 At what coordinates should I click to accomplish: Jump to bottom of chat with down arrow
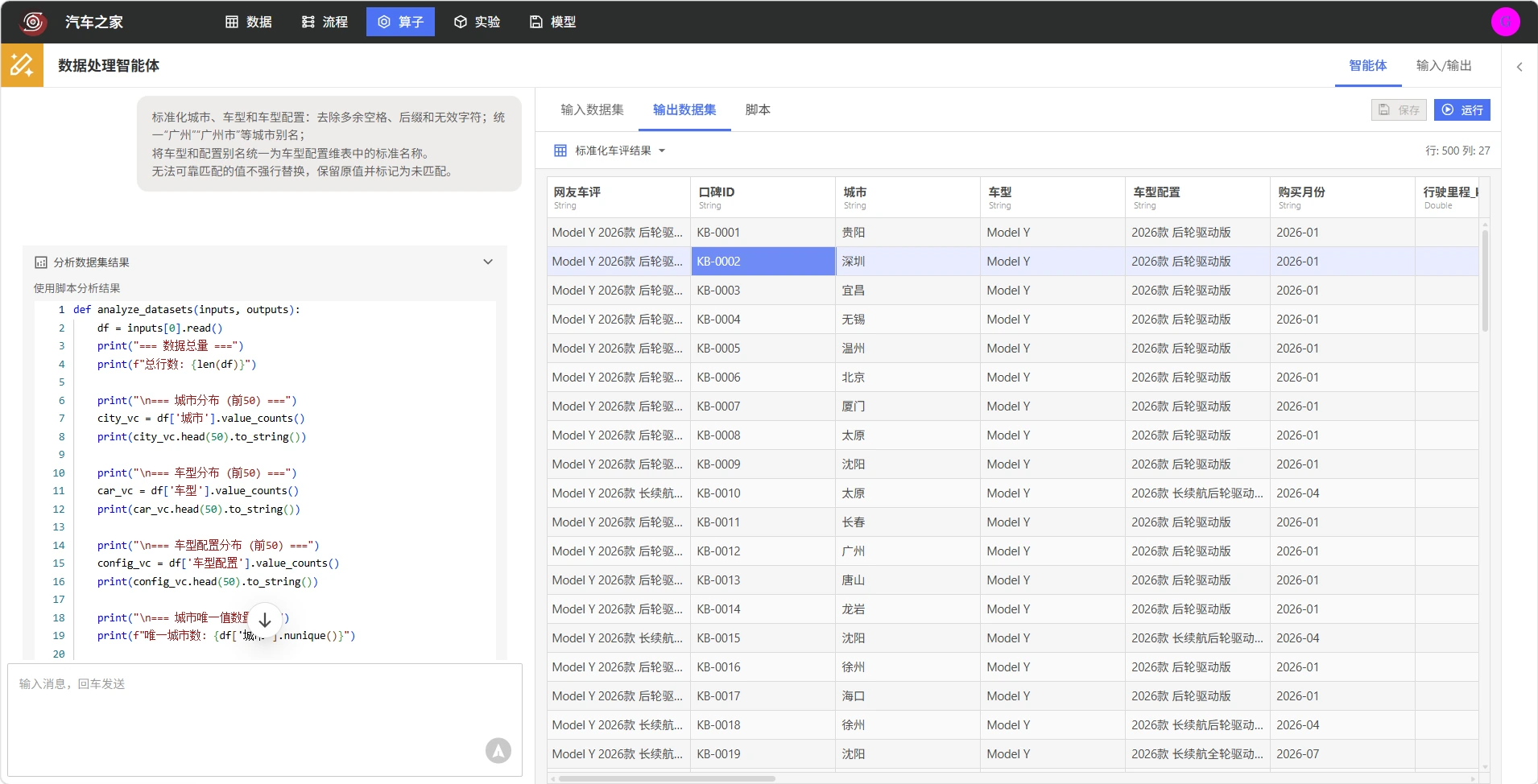[x=265, y=620]
